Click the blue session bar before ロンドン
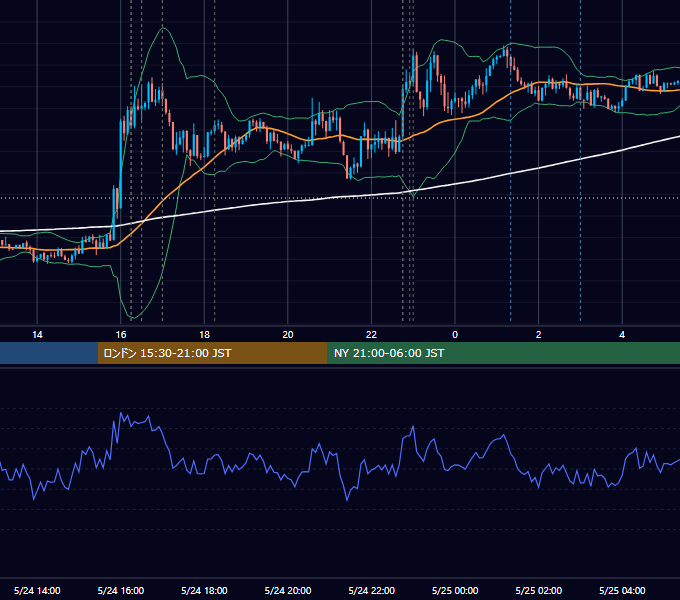The width and height of the screenshot is (680, 600). (49, 353)
